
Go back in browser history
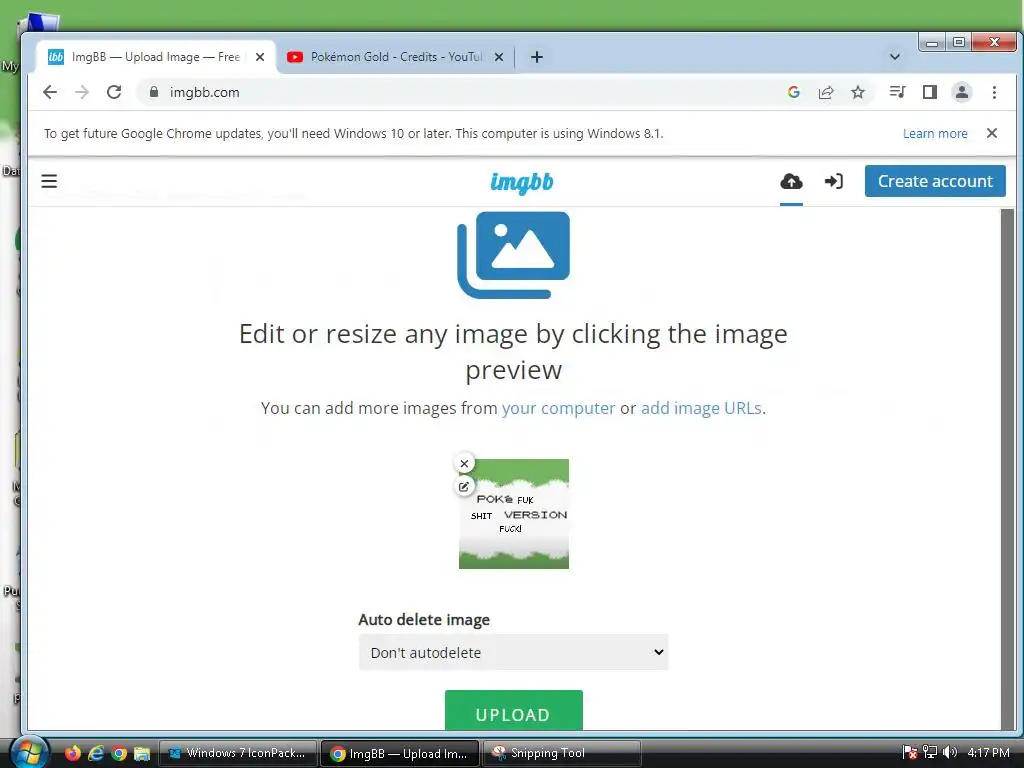(50, 92)
